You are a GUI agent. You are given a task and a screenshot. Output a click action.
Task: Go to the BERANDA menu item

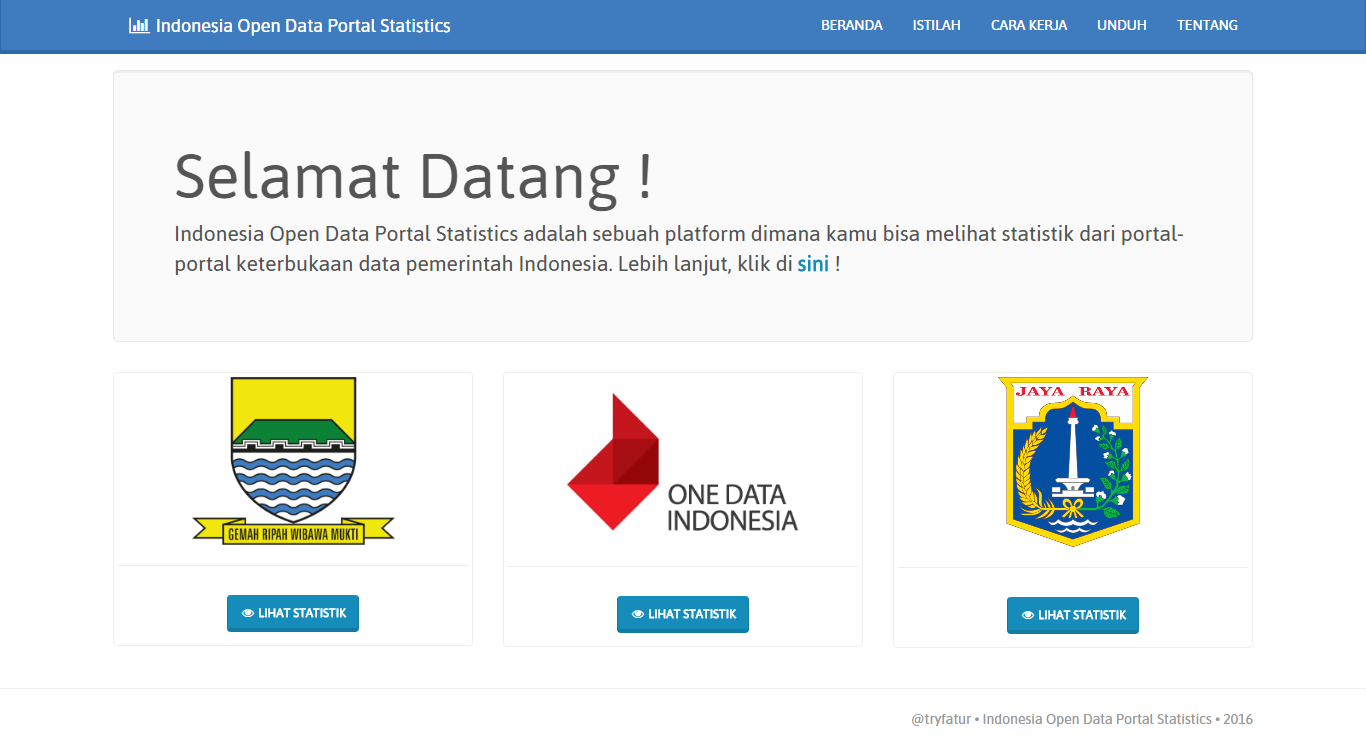[x=852, y=26]
